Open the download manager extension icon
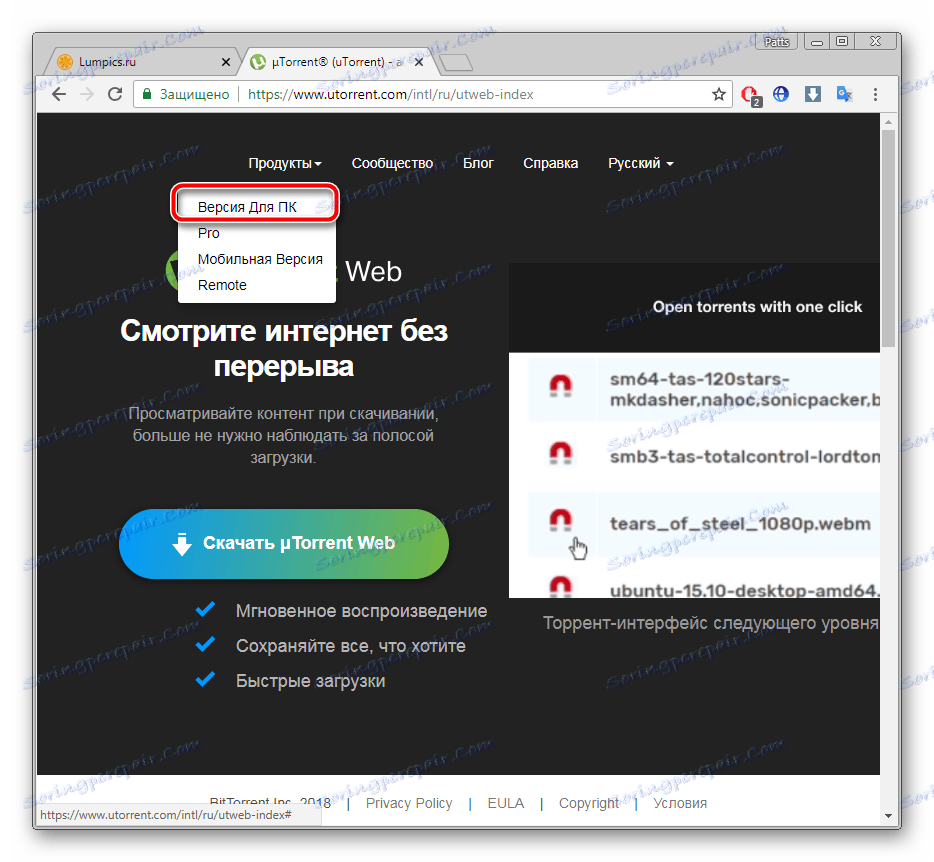Image resolution: width=934 pixels, height=862 pixels. click(812, 93)
